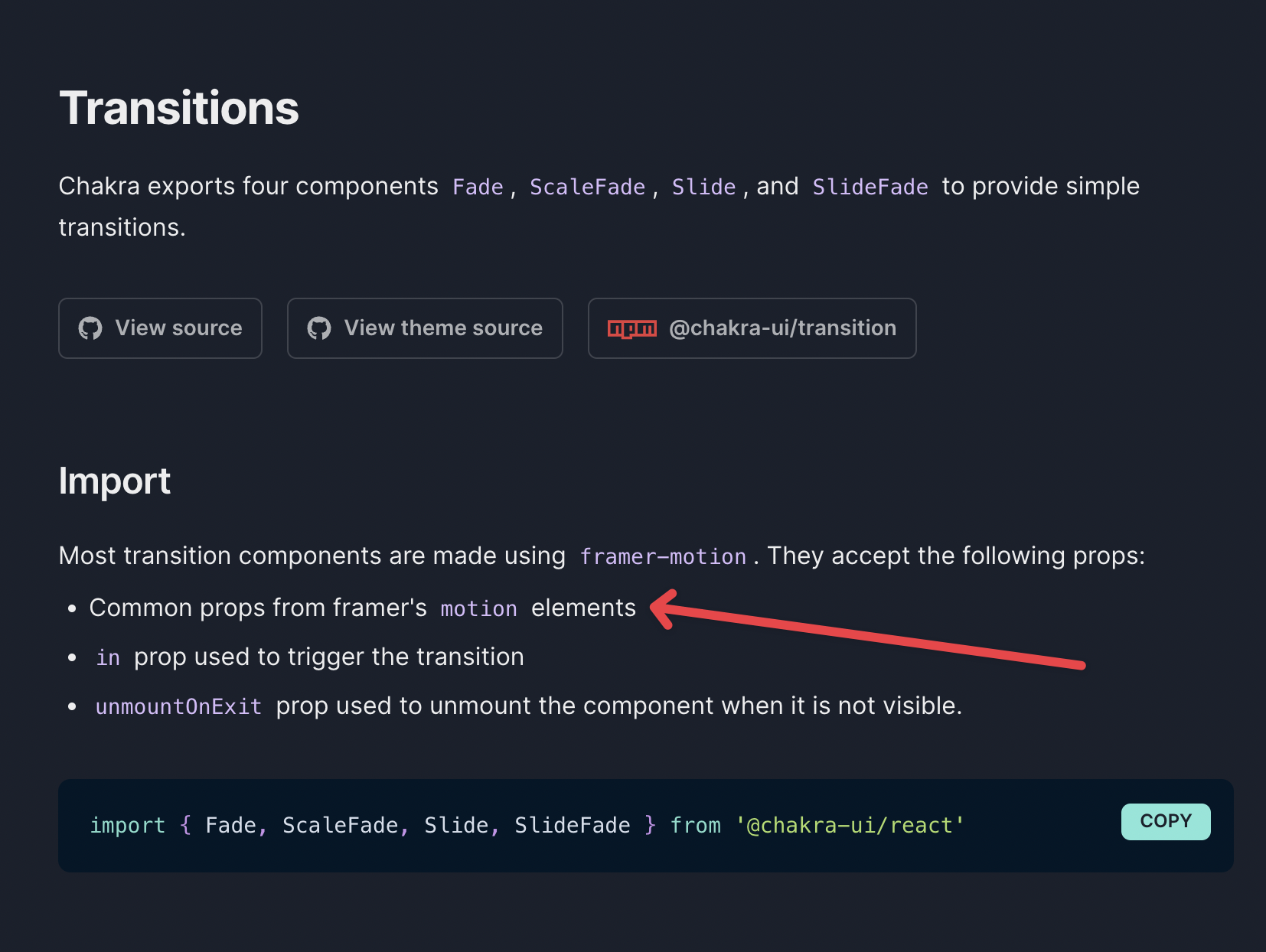Click the COPY button on the code block
The image size is (1266, 952).
click(x=1165, y=821)
